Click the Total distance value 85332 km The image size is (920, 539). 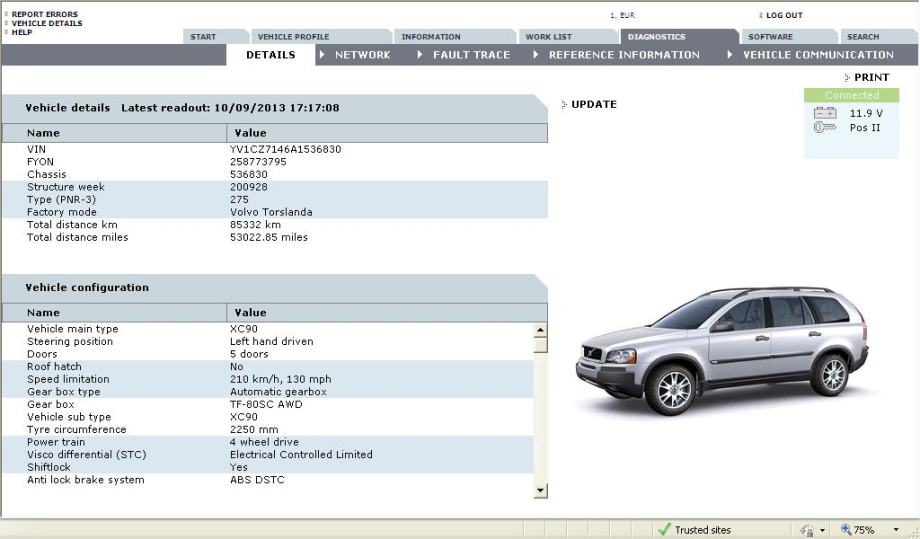[255, 225]
